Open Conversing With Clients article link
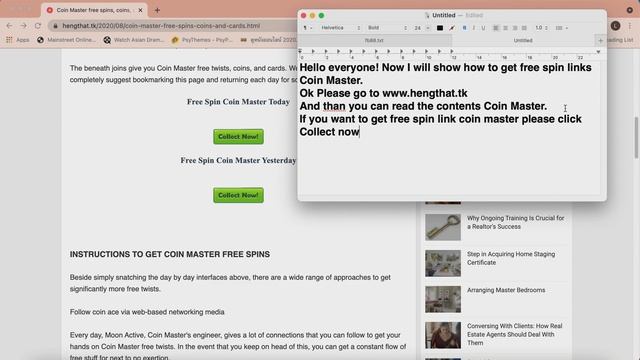 (x=515, y=334)
